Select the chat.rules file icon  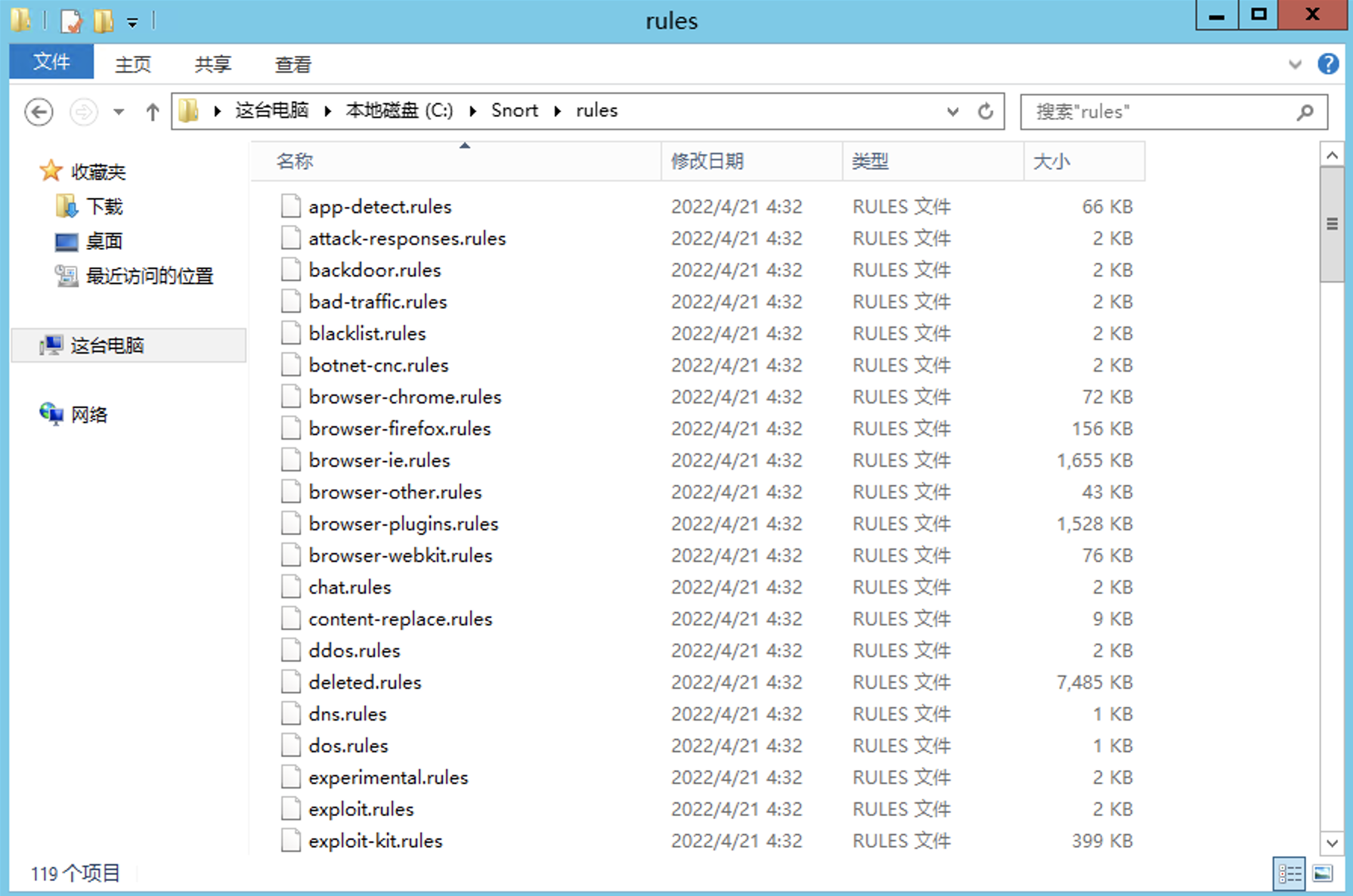[291, 587]
